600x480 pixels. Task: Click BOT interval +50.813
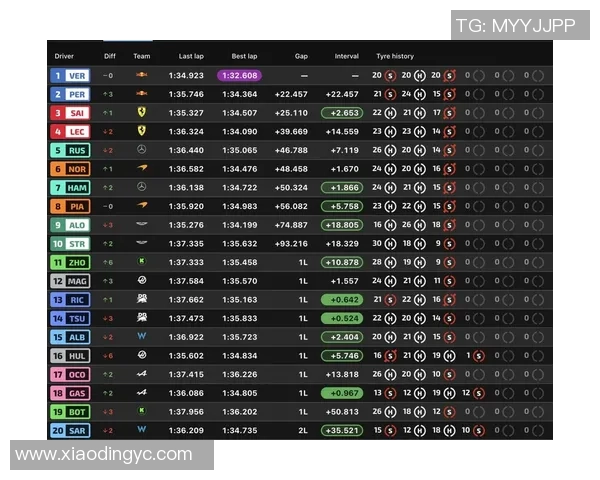tap(342, 412)
